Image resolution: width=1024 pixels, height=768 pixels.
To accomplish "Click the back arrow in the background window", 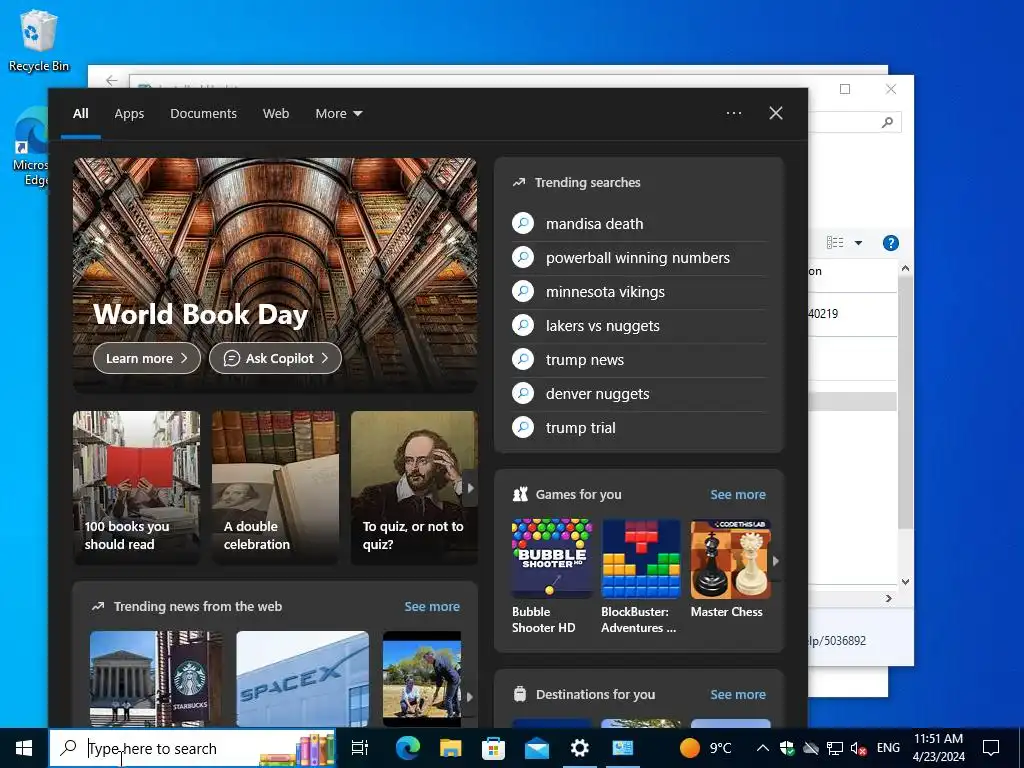I will [112, 80].
